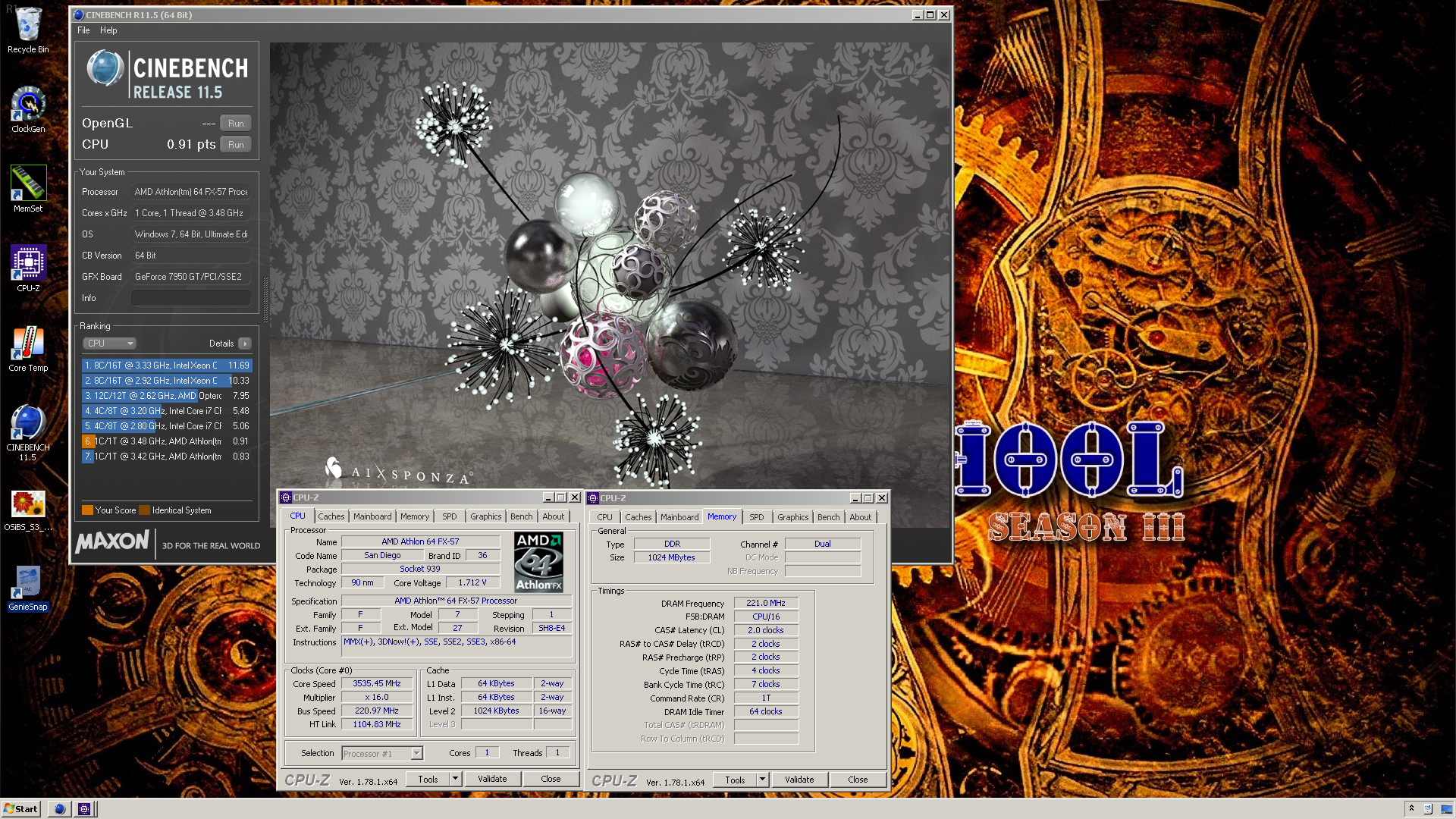Open About tab in left CPU-Z
1456x819 pixels.
pos(554,516)
